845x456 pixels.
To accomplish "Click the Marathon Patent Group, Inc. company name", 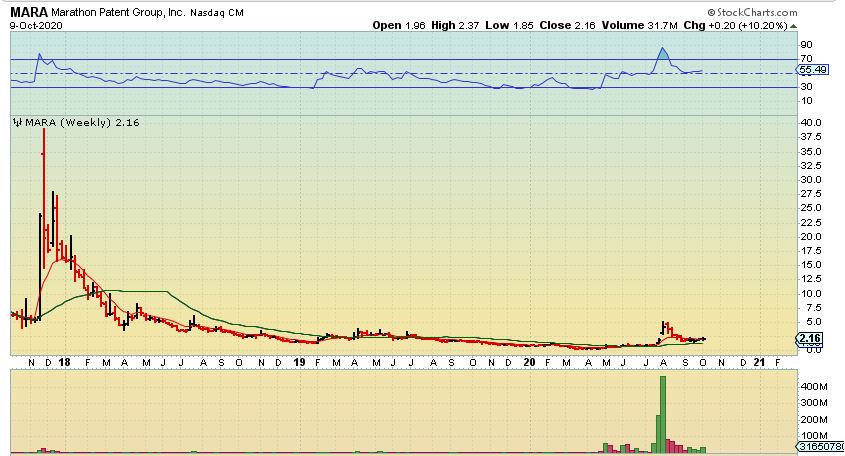I will coord(118,12).
